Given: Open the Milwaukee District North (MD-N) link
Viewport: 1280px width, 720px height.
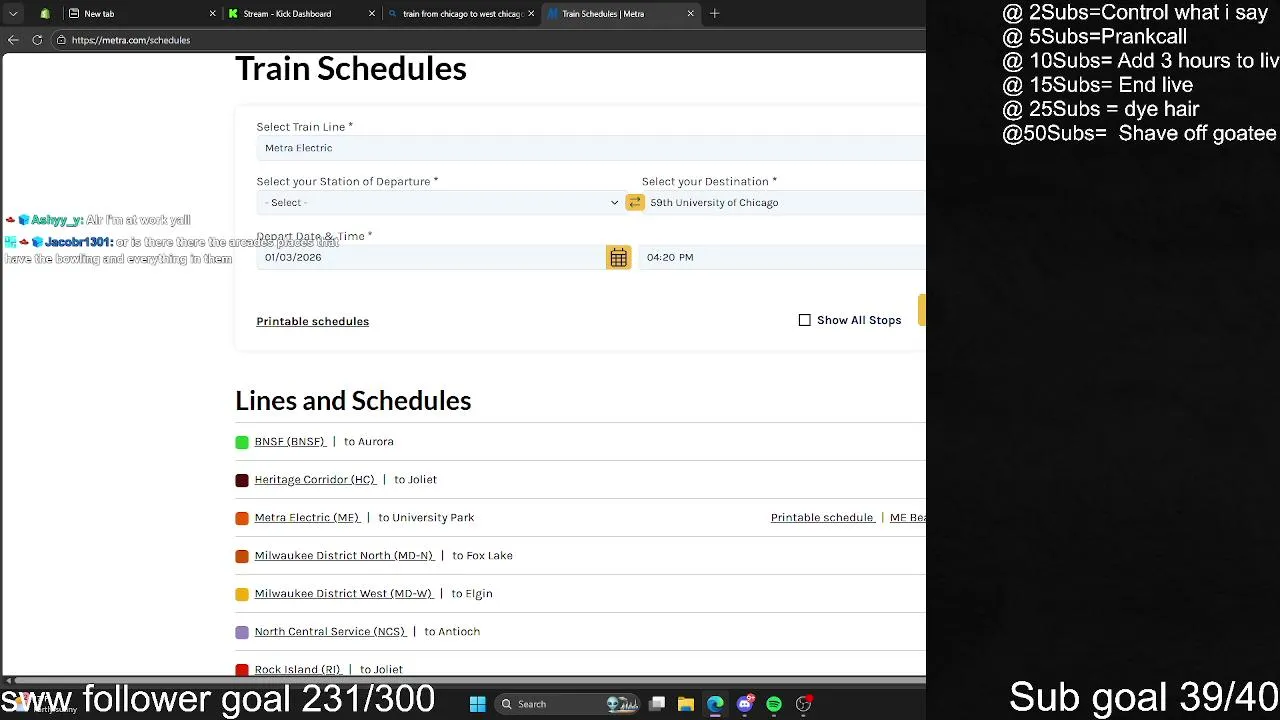Looking at the screenshot, I should [x=344, y=555].
